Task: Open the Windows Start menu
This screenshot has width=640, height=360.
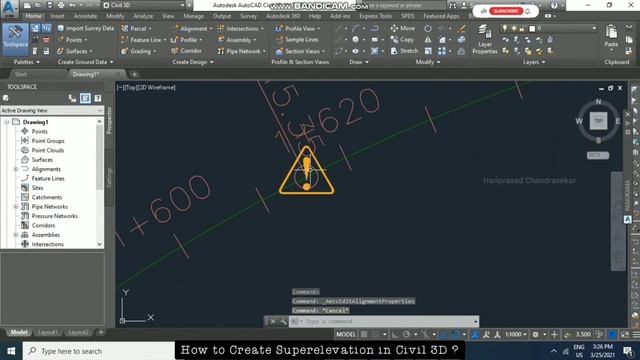Action: point(11,351)
